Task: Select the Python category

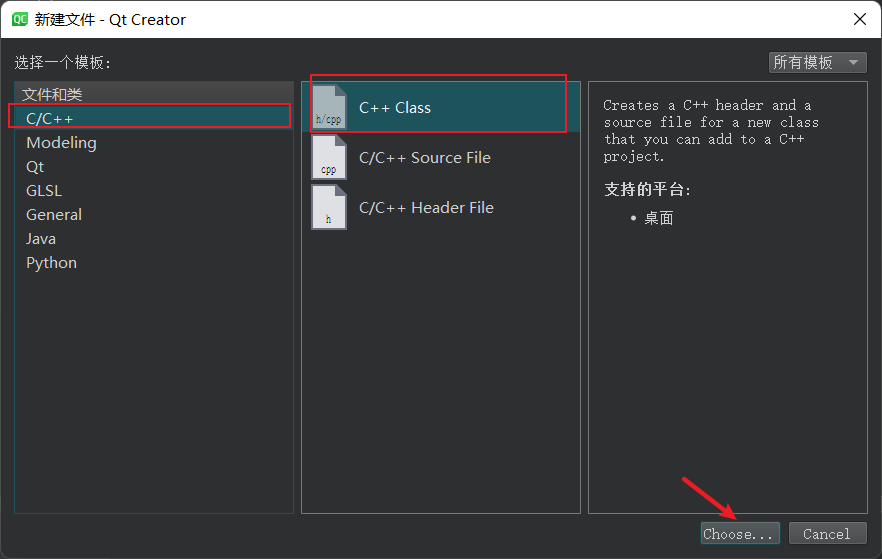Action: (x=154, y=263)
